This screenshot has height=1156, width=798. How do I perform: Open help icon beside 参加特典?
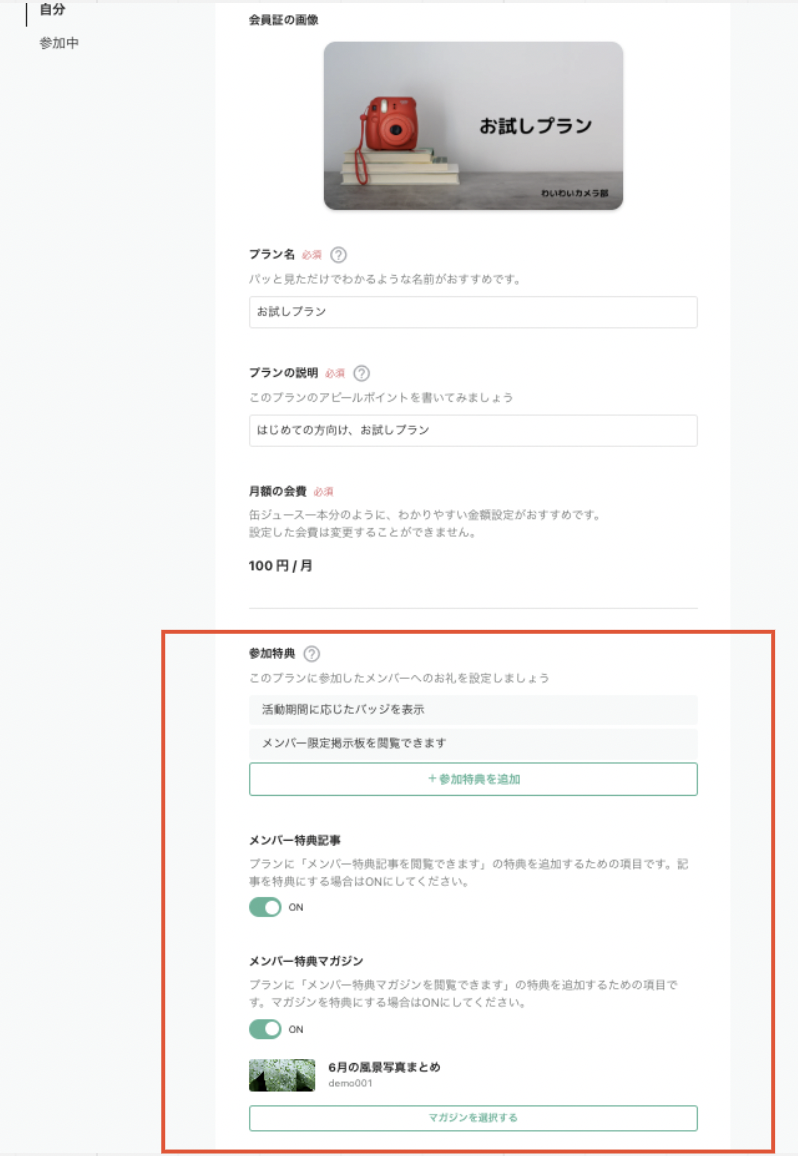click(312, 654)
